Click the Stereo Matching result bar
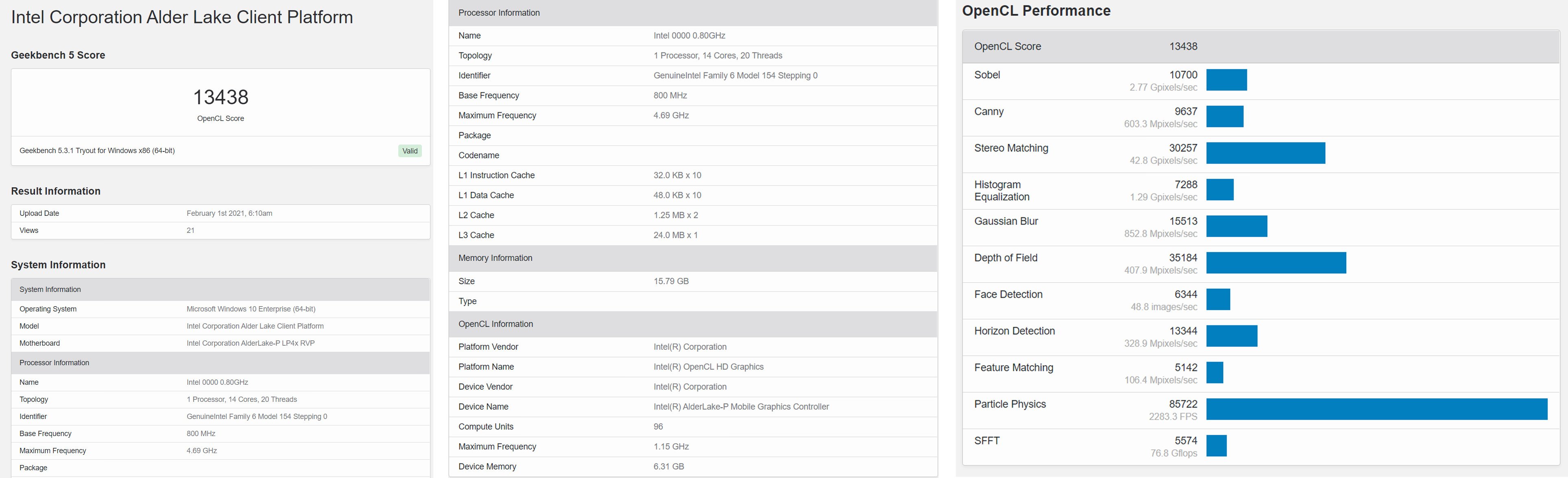1568x478 pixels. [1265, 153]
